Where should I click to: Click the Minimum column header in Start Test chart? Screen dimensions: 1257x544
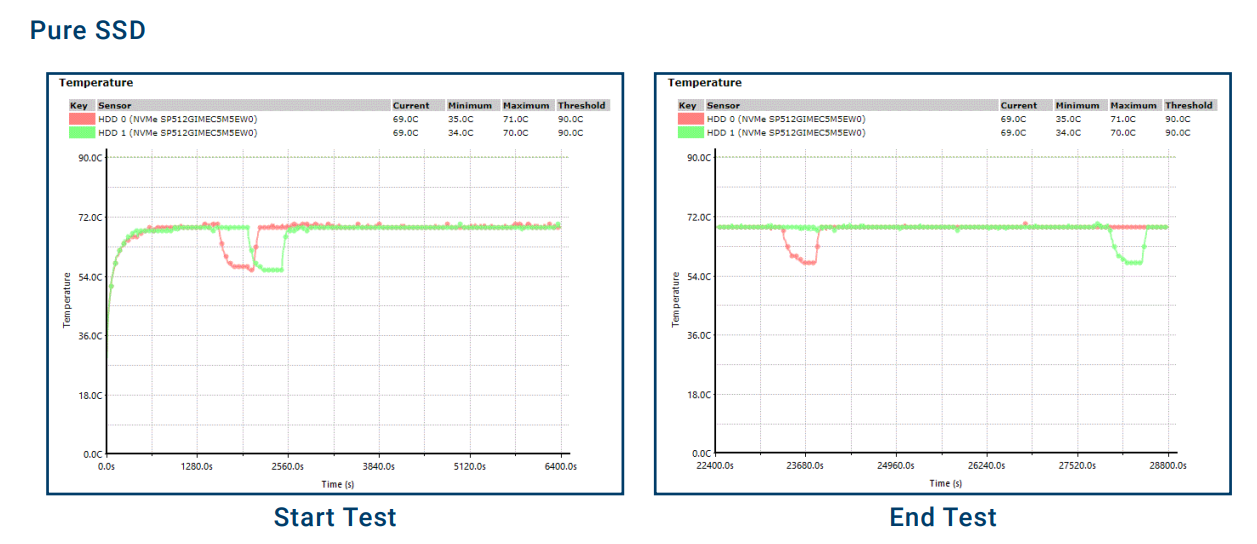coord(470,105)
